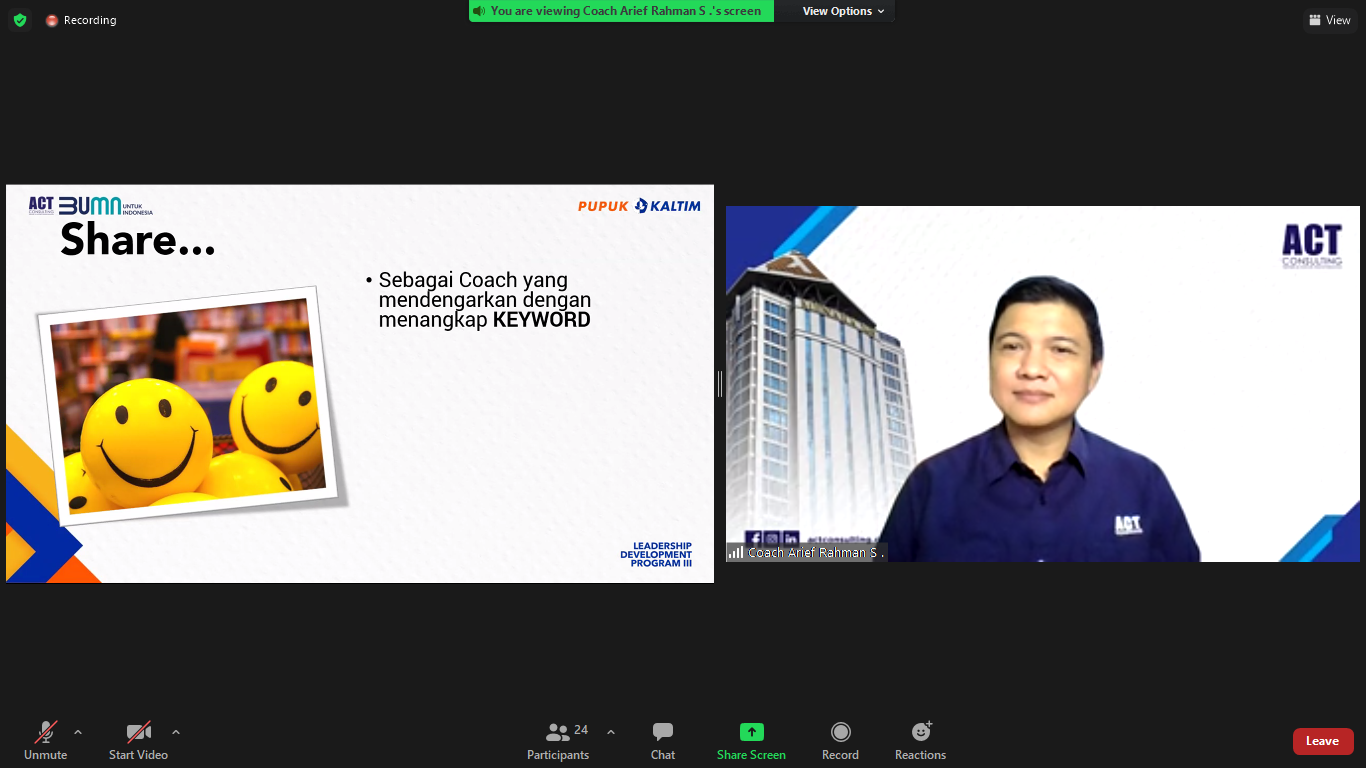Expand the arrow beside Participants
The height and width of the screenshot is (768, 1366).
point(611,732)
